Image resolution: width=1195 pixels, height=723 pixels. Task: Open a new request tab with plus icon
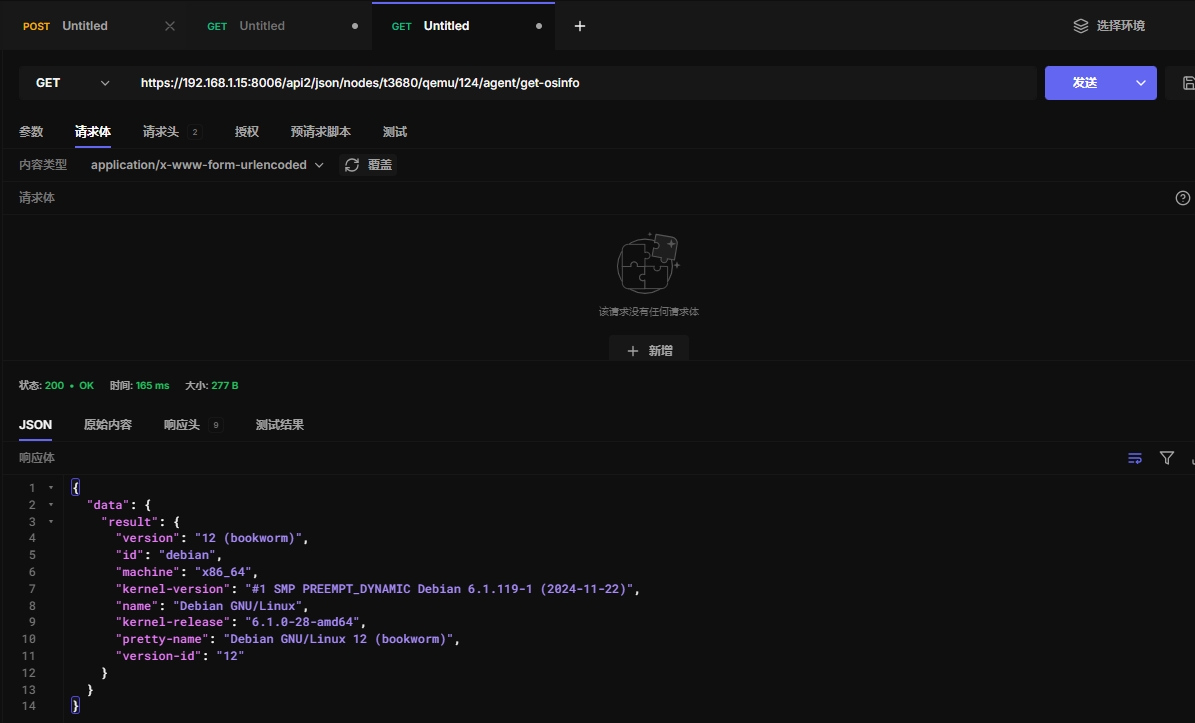[x=580, y=26]
